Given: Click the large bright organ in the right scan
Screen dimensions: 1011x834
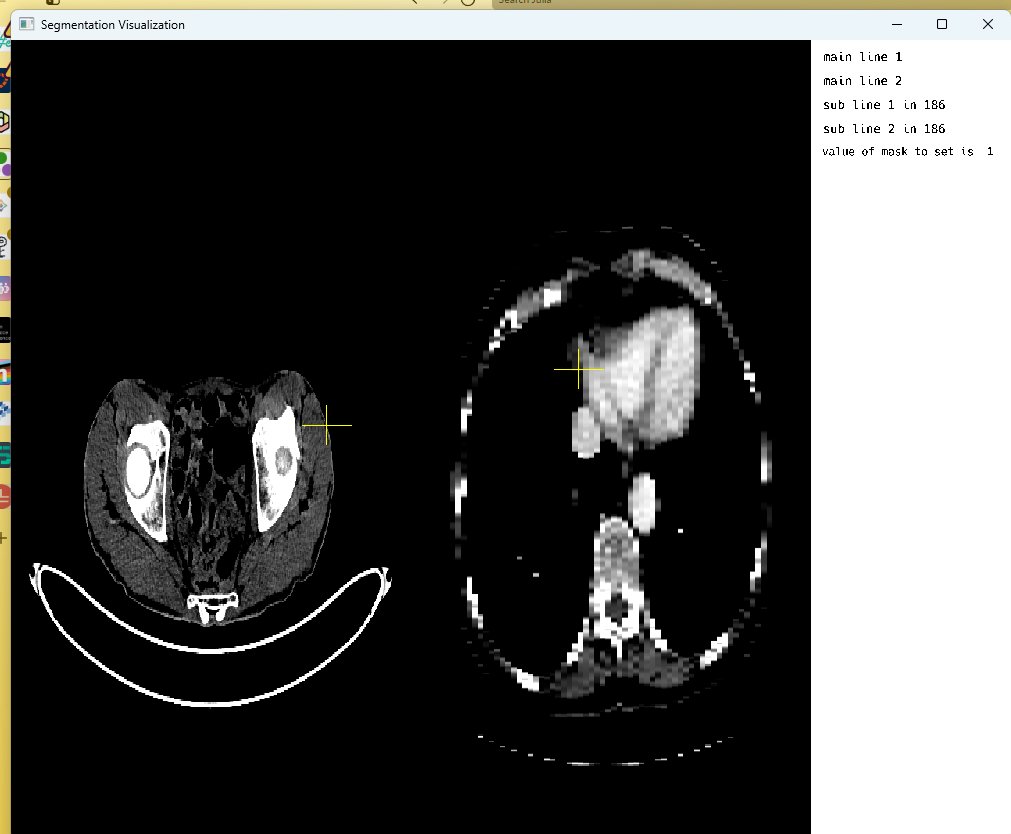Looking at the screenshot, I should point(645,377).
